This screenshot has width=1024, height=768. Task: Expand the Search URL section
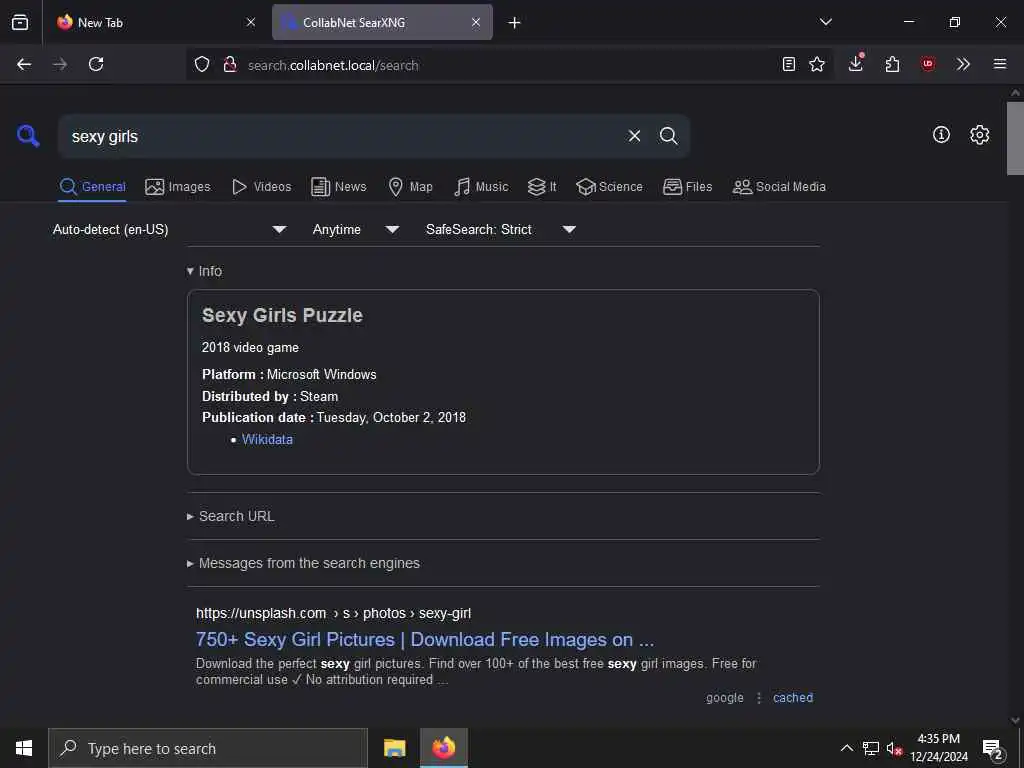pyautogui.click(x=231, y=517)
